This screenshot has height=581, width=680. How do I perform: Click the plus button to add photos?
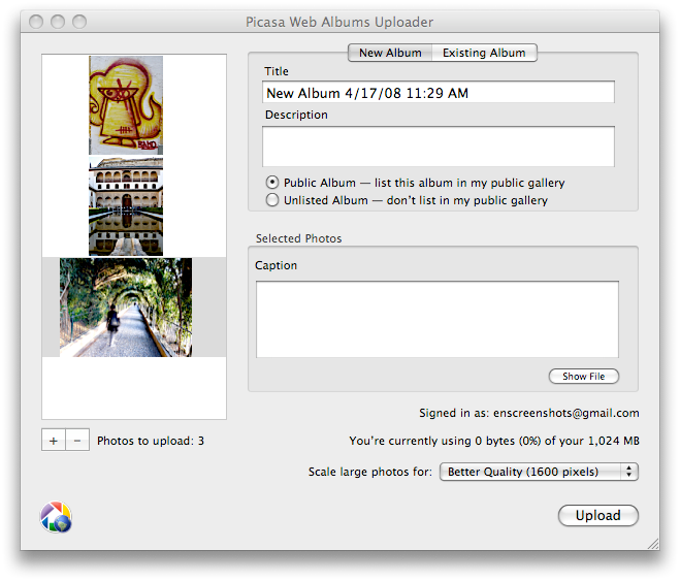click(x=53, y=440)
